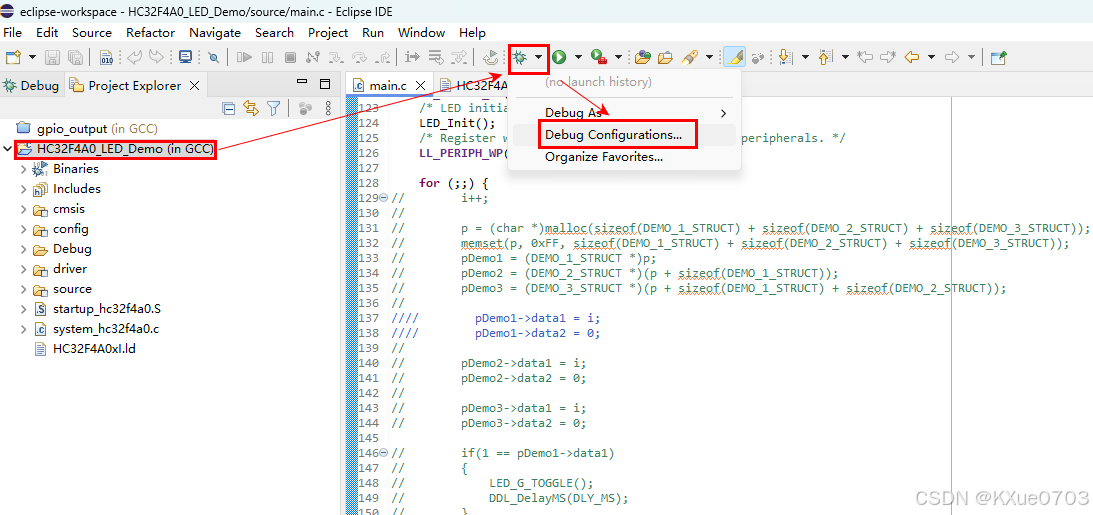Toggle Mark Occurrences highlighter icon
Image resolution: width=1093 pixels, height=515 pixels.
pyautogui.click(x=734, y=57)
